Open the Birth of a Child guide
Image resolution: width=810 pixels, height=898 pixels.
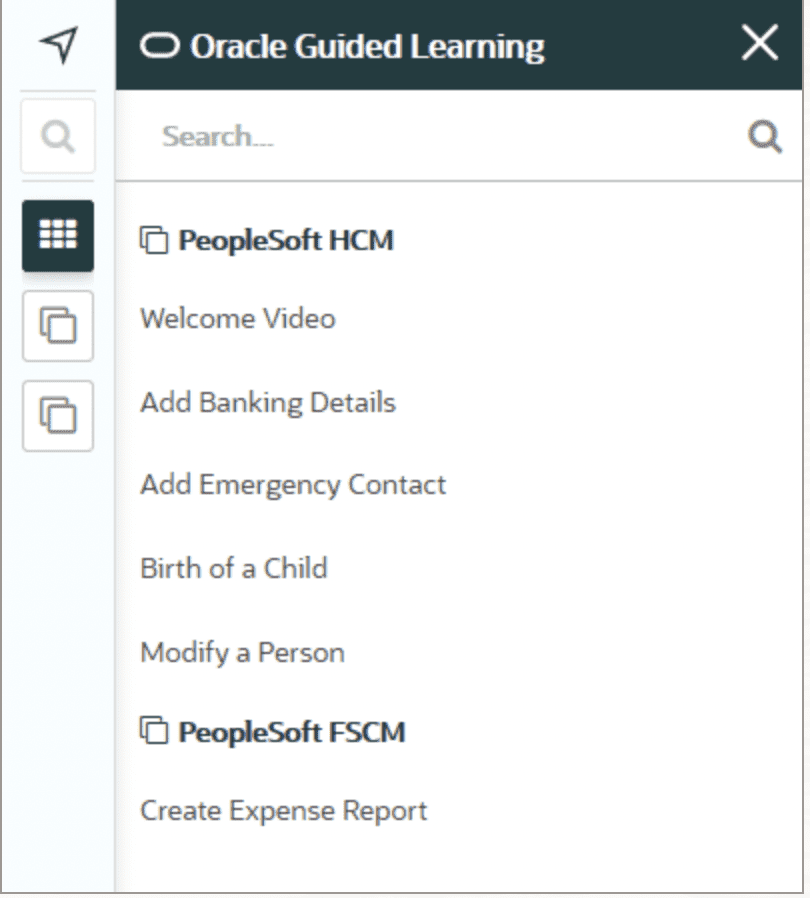pos(234,569)
